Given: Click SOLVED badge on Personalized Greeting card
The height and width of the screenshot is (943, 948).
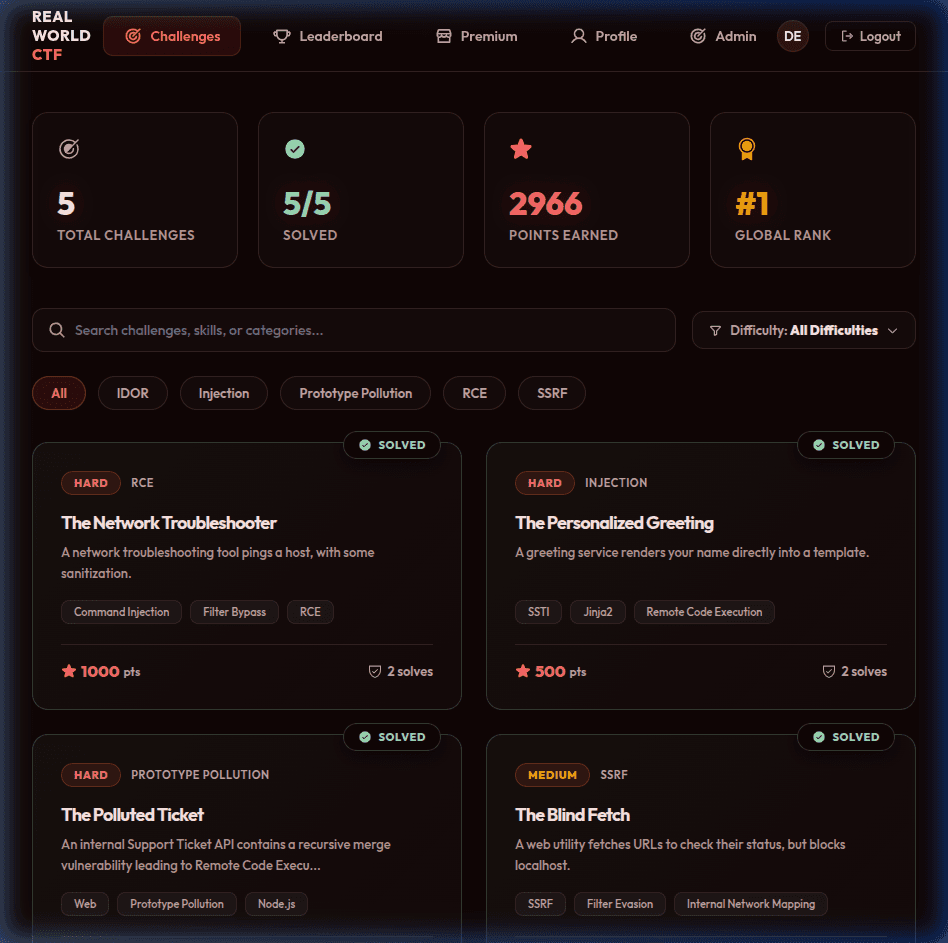Looking at the screenshot, I should pyautogui.click(x=846, y=445).
